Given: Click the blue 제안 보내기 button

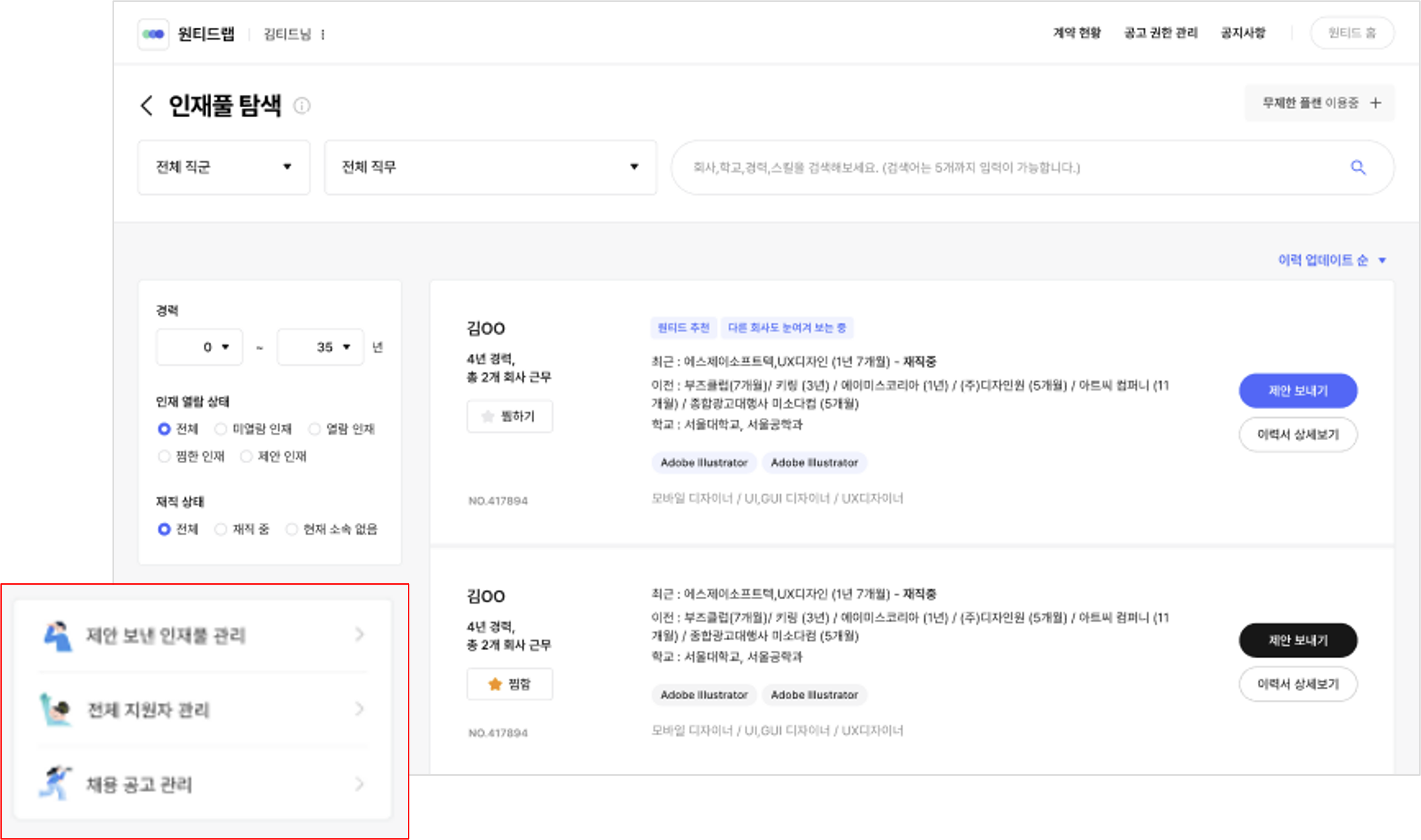Looking at the screenshot, I should tap(1297, 391).
